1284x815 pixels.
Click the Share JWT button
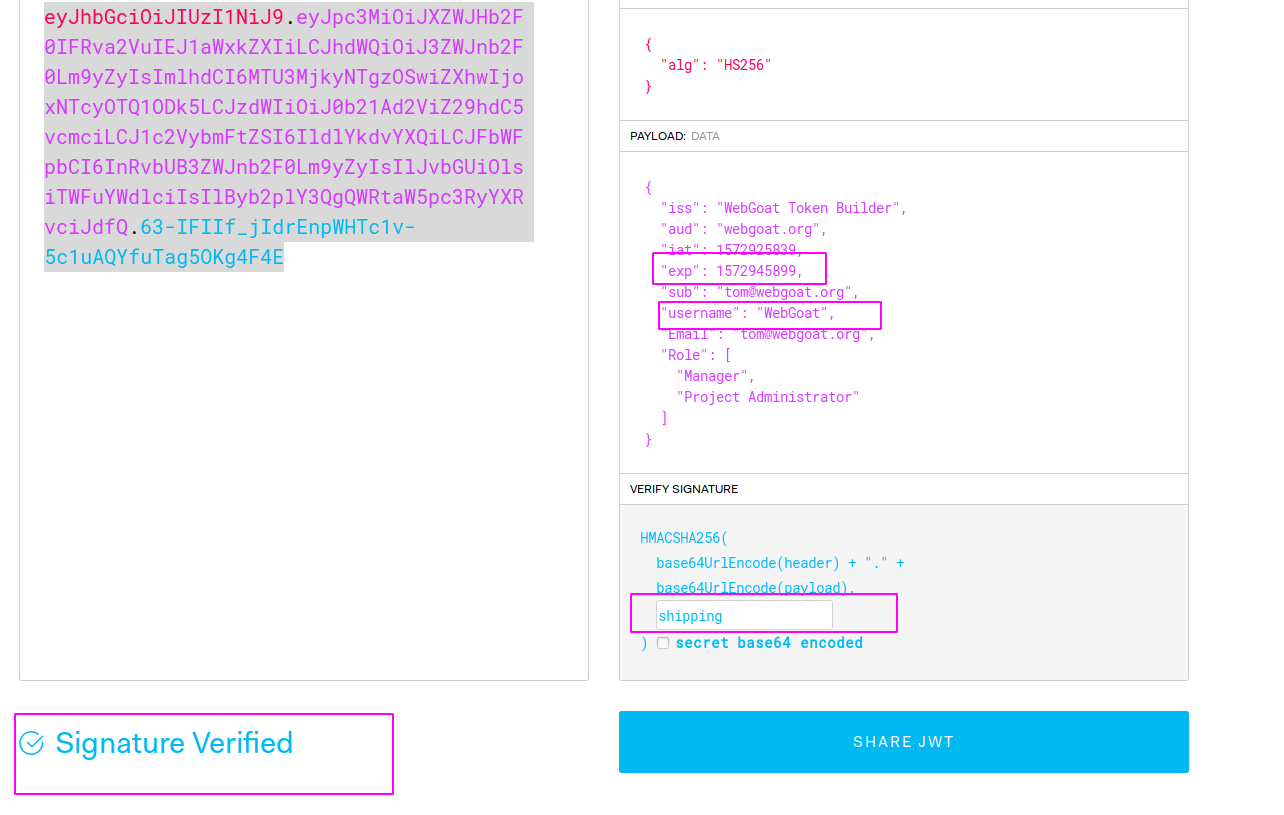tap(904, 742)
